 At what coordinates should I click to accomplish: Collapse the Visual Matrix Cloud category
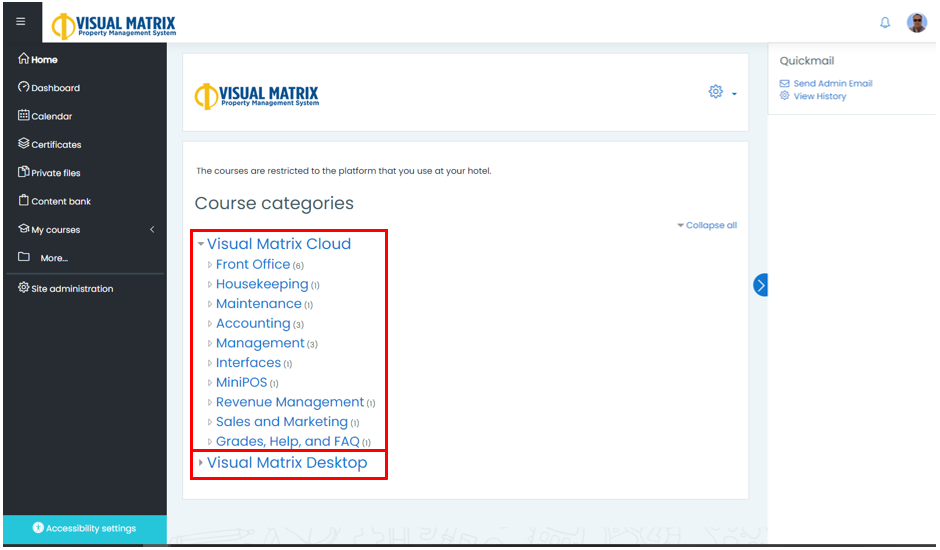pos(201,244)
